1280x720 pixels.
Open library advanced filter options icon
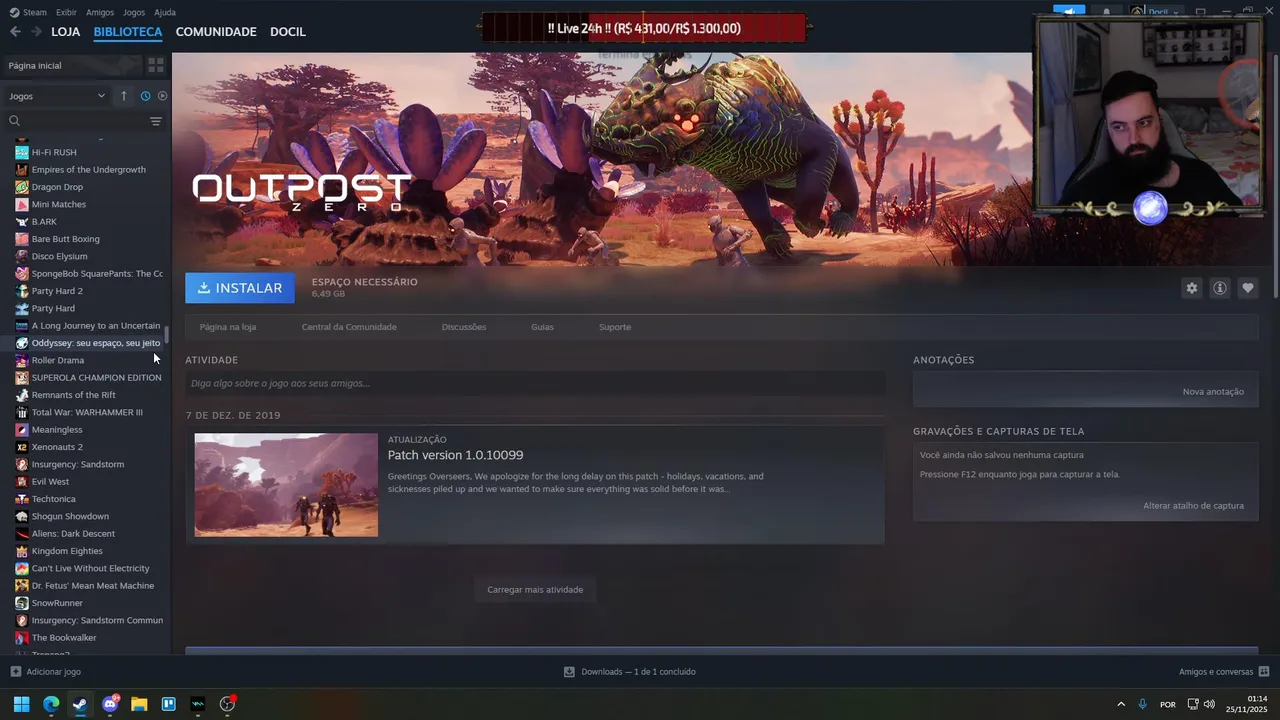155,121
